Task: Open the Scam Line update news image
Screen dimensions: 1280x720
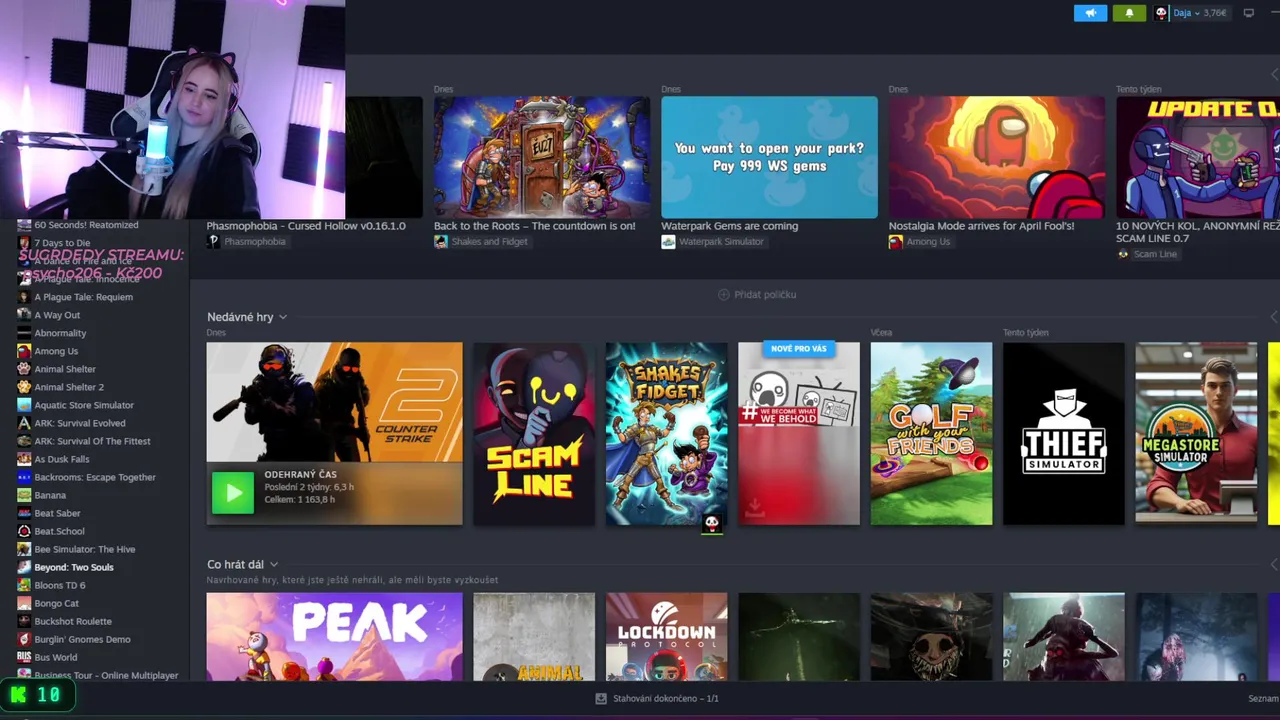Action: click(x=1198, y=157)
